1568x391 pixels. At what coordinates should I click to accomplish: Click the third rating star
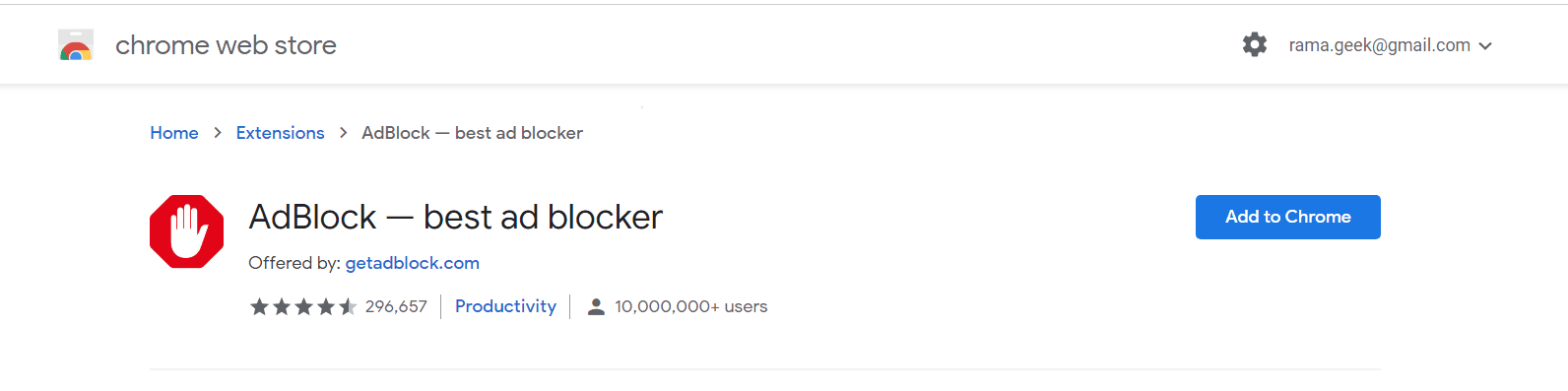[x=303, y=307]
